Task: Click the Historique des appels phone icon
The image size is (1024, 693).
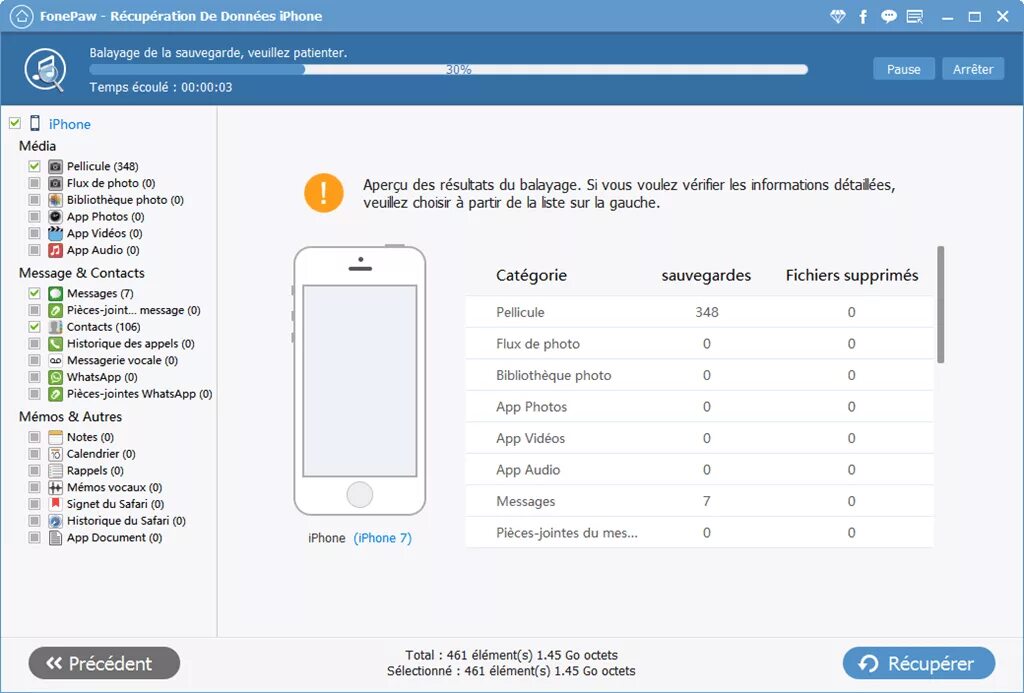Action: 56,344
